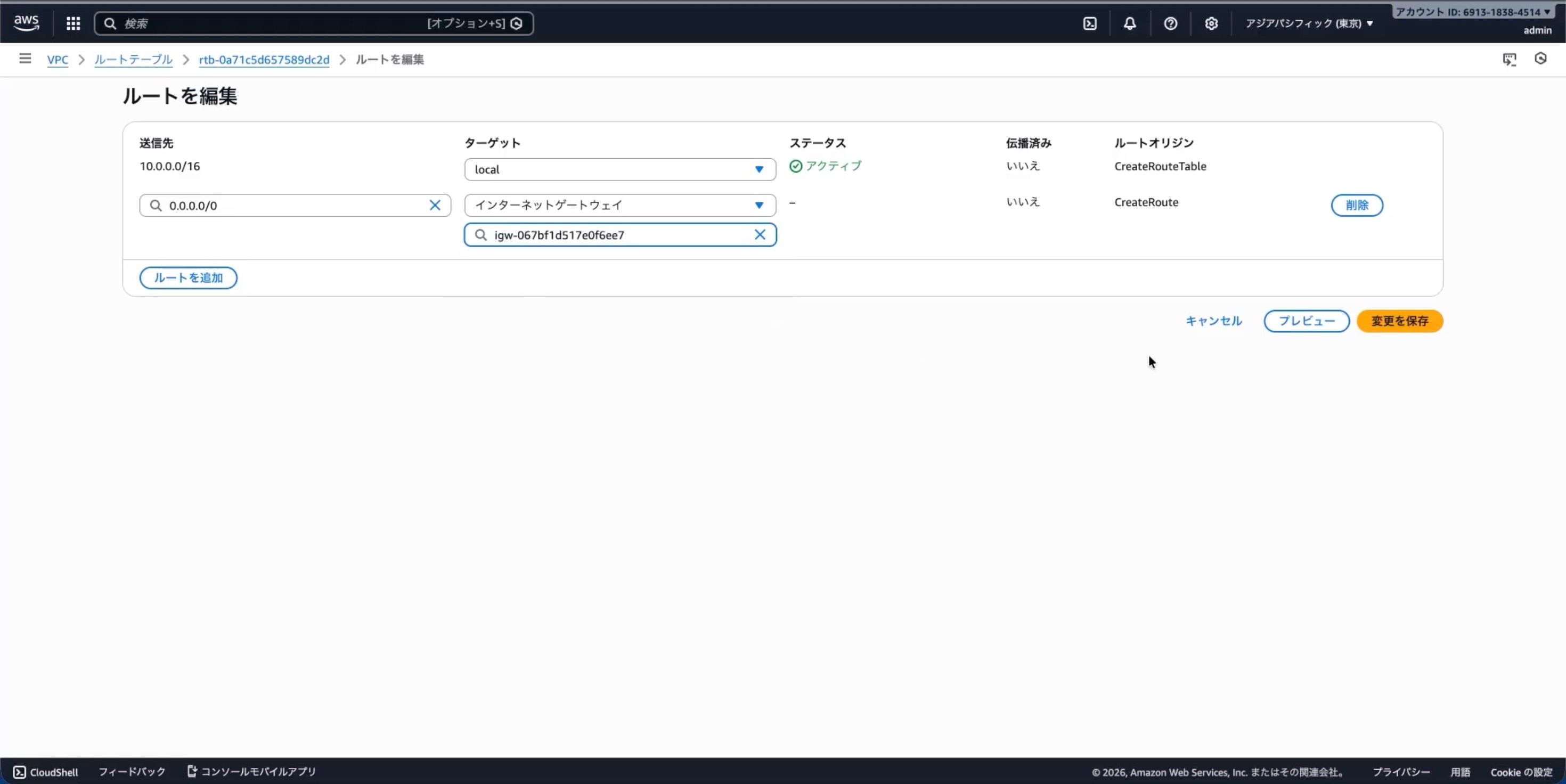Open the account ID dropdown menu

[1472, 12]
